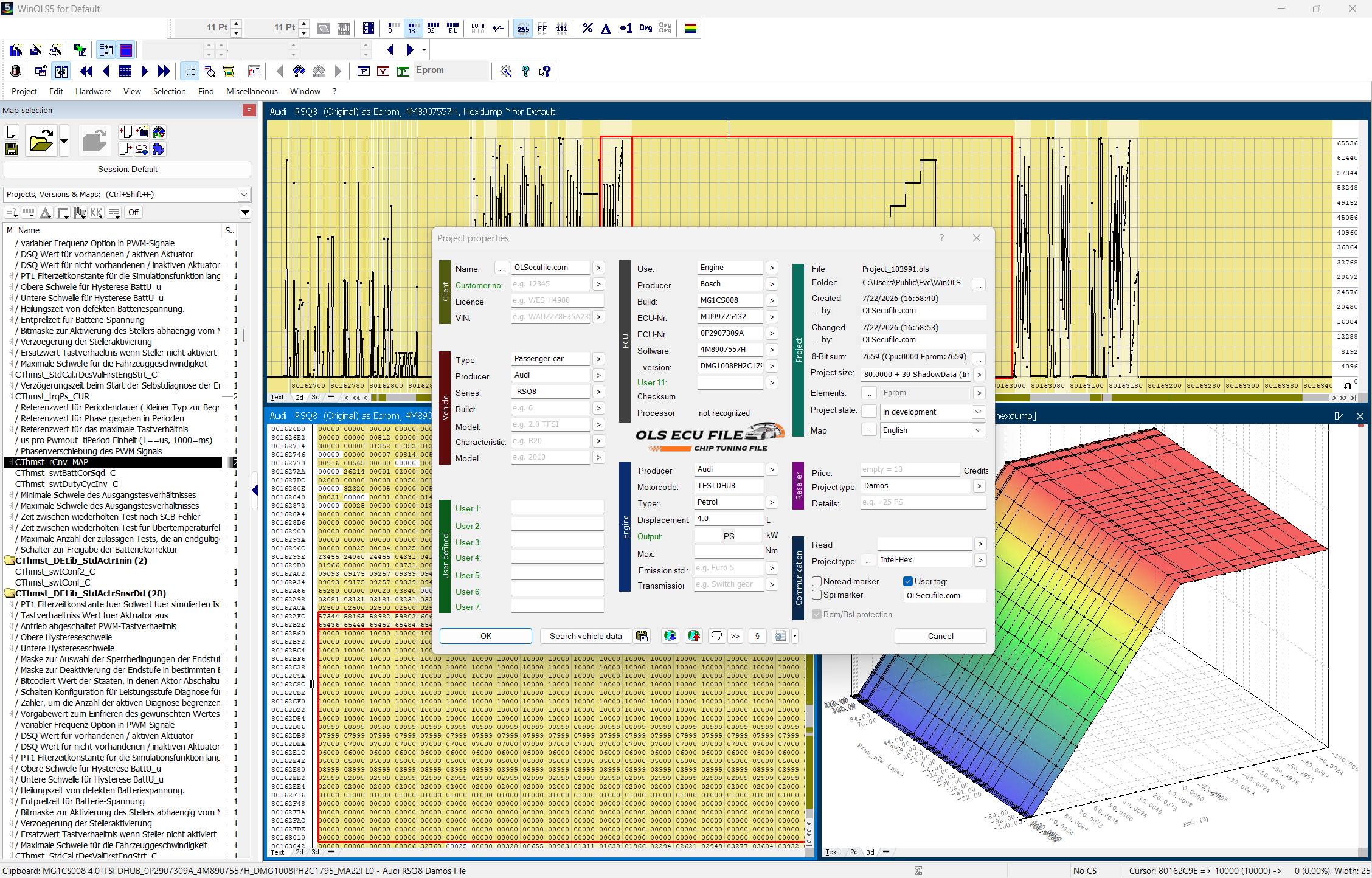Open the Project menu
This screenshot has height=878, width=1372.
pyautogui.click(x=24, y=91)
